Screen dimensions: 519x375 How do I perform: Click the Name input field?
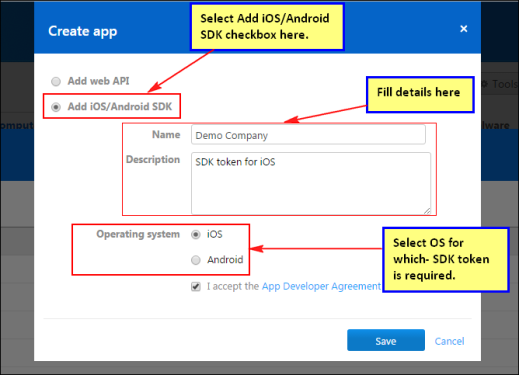pos(308,135)
